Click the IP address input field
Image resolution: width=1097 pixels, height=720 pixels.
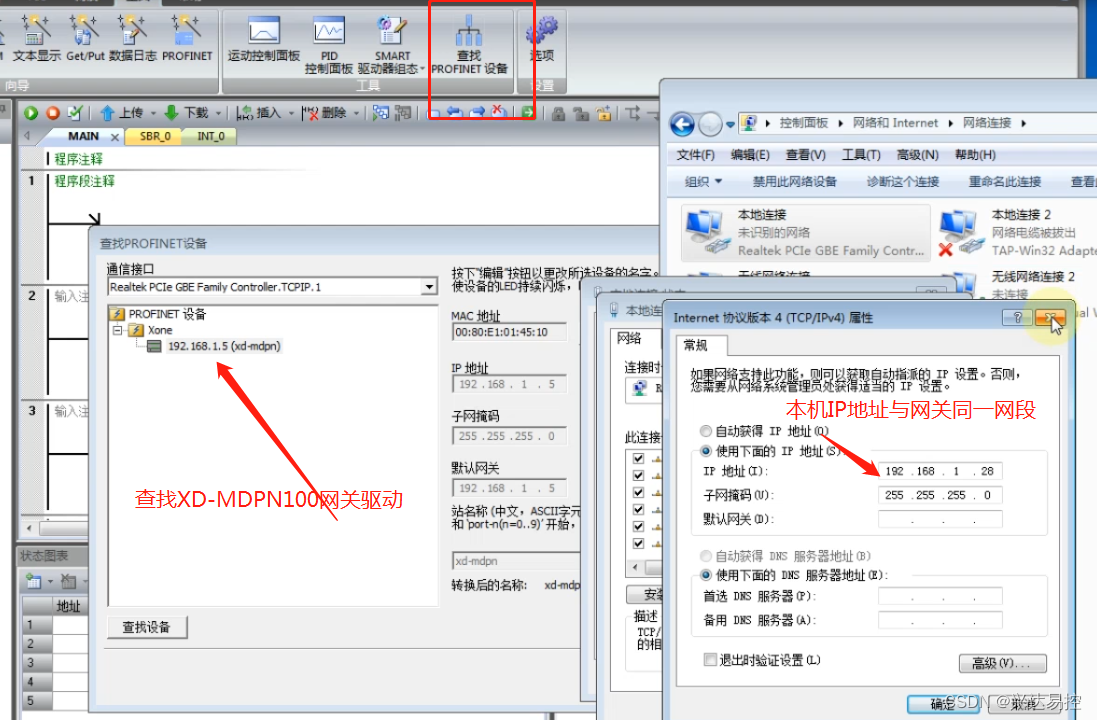(940, 472)
